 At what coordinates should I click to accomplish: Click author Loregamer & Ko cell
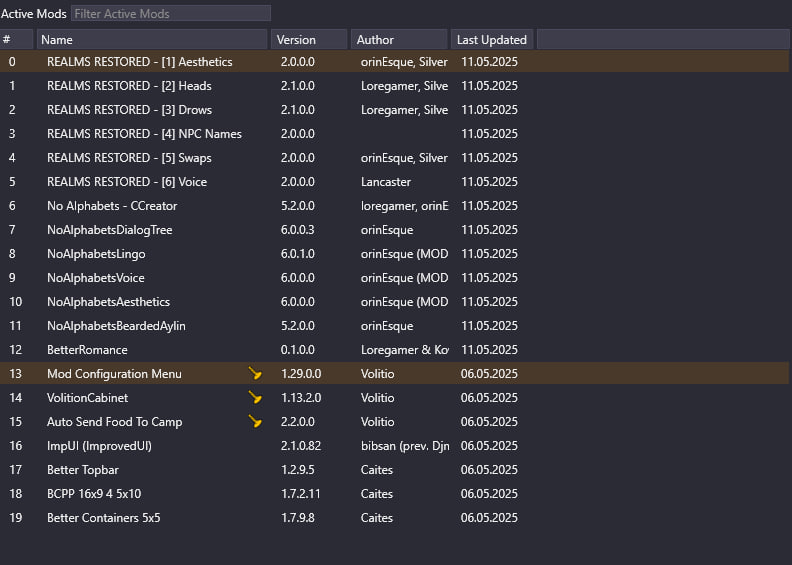(x=405, y=349)
